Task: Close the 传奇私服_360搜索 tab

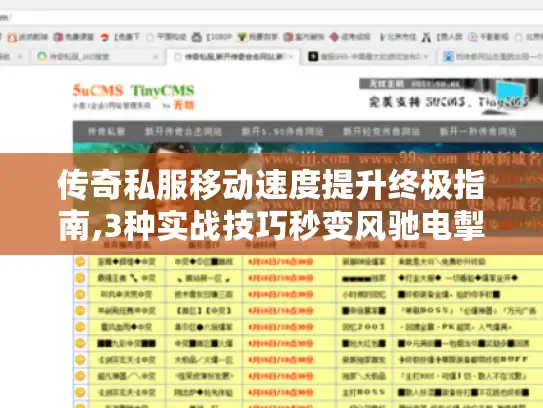Action: tap(155, 56)
